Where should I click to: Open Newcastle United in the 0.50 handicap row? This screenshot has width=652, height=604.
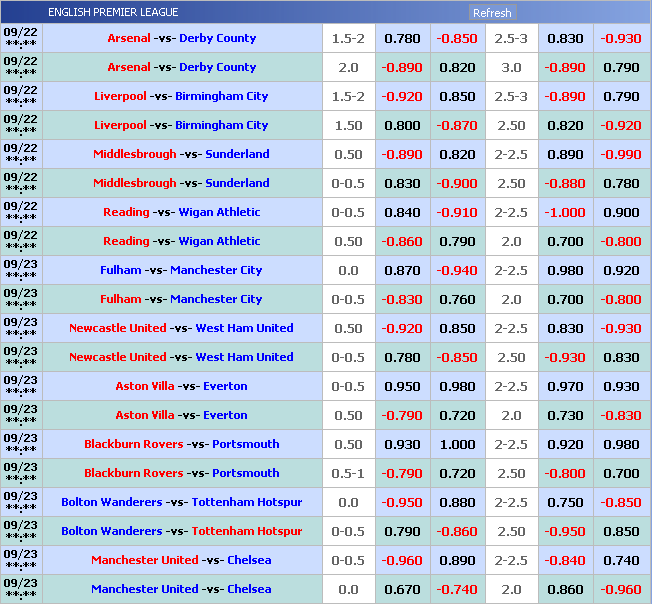[x=117, y=328]
